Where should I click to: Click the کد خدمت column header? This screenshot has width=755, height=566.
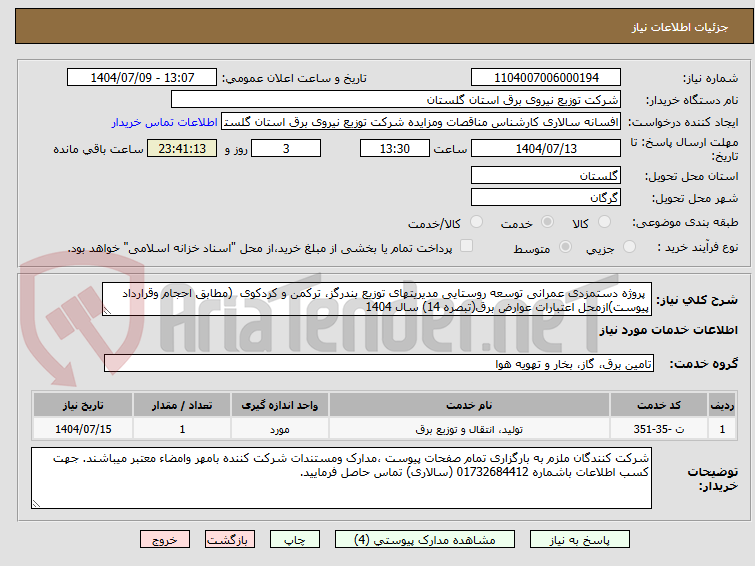tap(658, 405)
